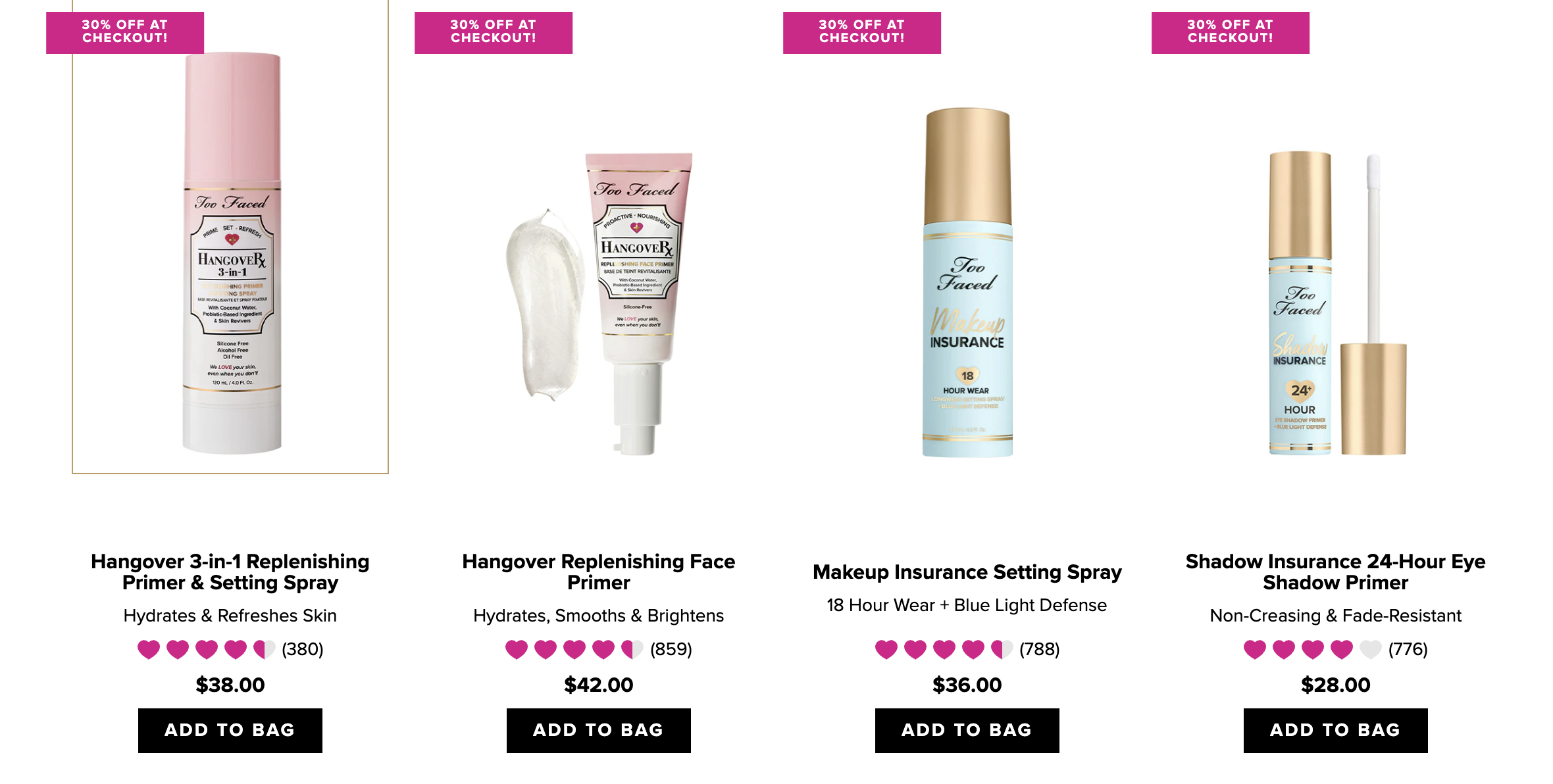Click the $42.00 price of face primer
Screen dimensions: 1553x784
point(599,685)
